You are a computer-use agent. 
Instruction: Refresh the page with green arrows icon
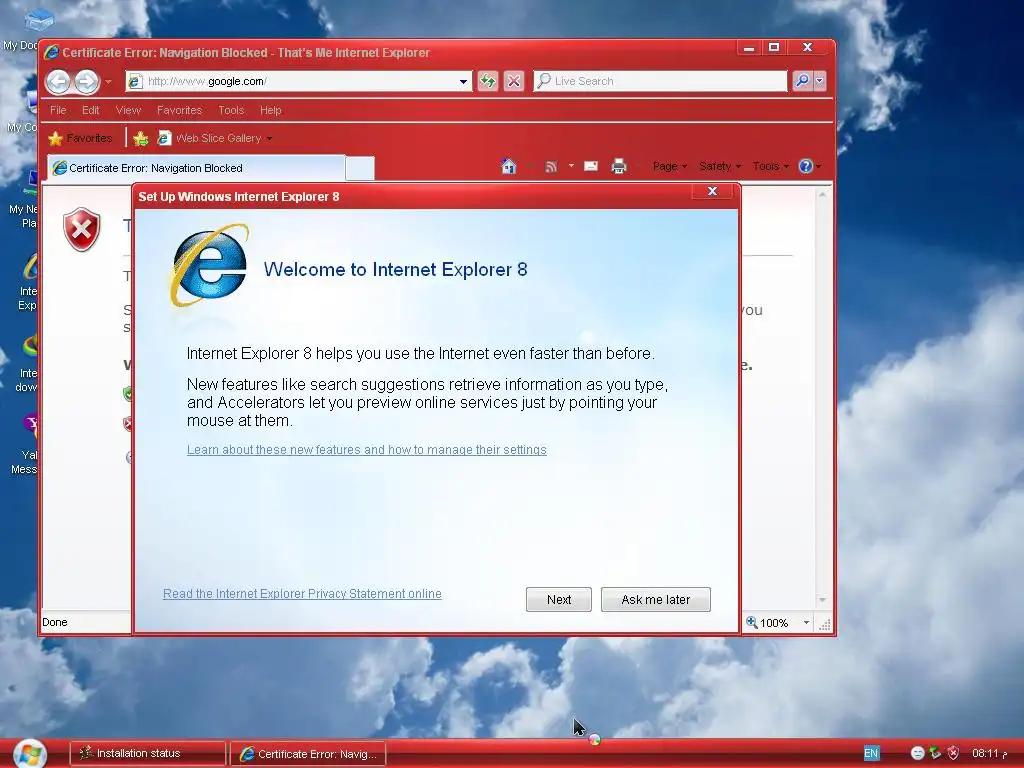[x=488, y=81]
